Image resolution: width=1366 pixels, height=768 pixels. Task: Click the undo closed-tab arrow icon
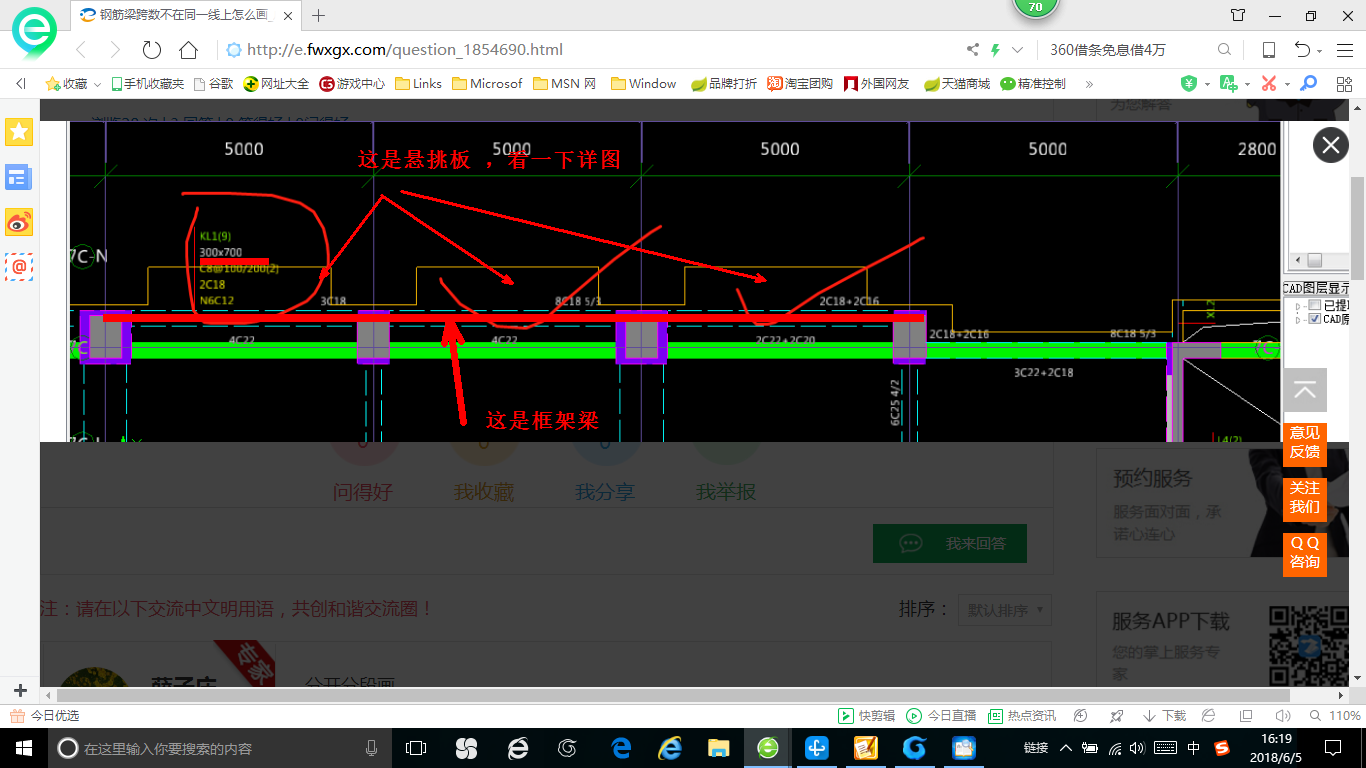(1302, 50)
